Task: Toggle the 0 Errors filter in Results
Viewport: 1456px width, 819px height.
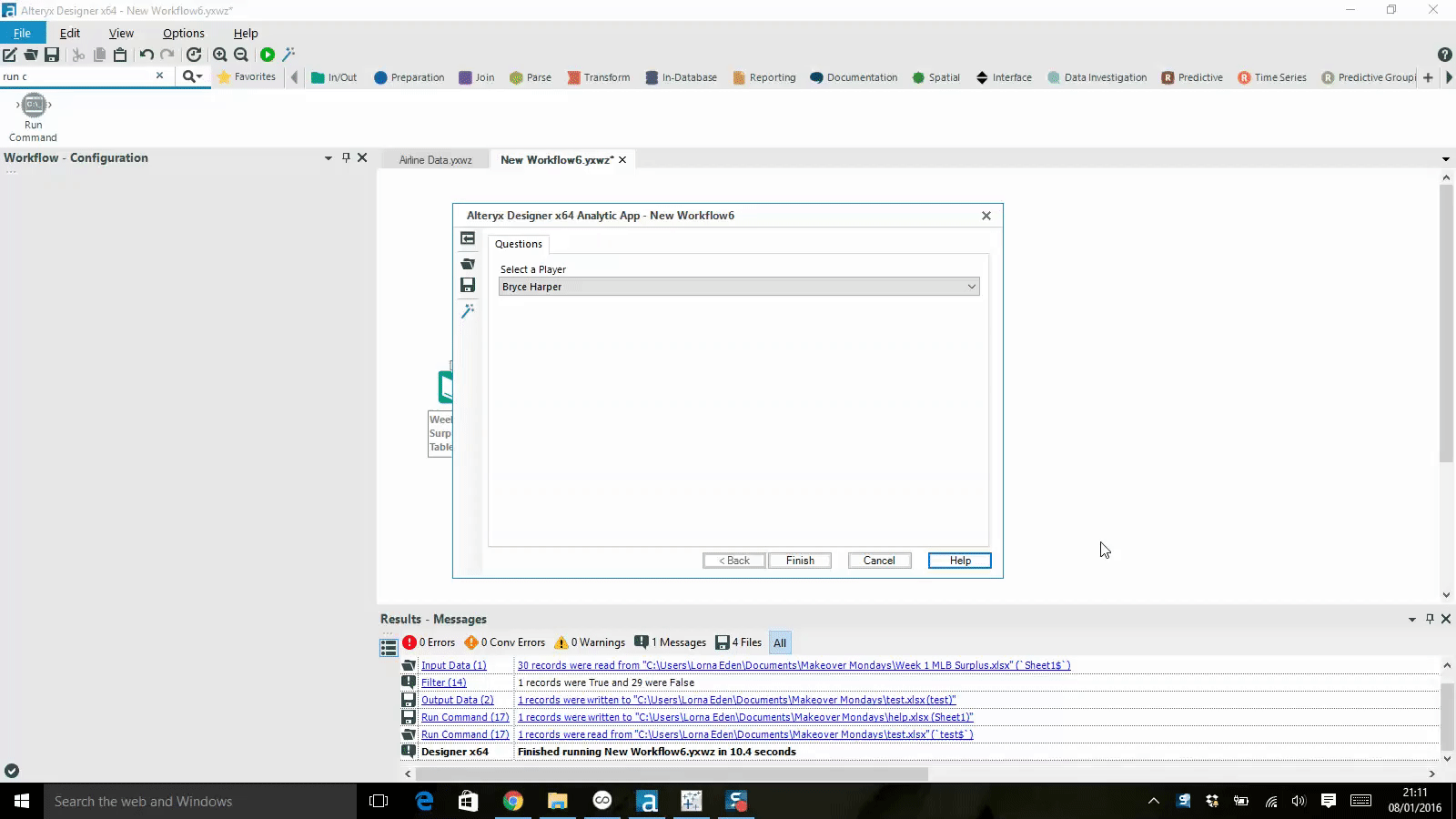Action: [429, 642]
